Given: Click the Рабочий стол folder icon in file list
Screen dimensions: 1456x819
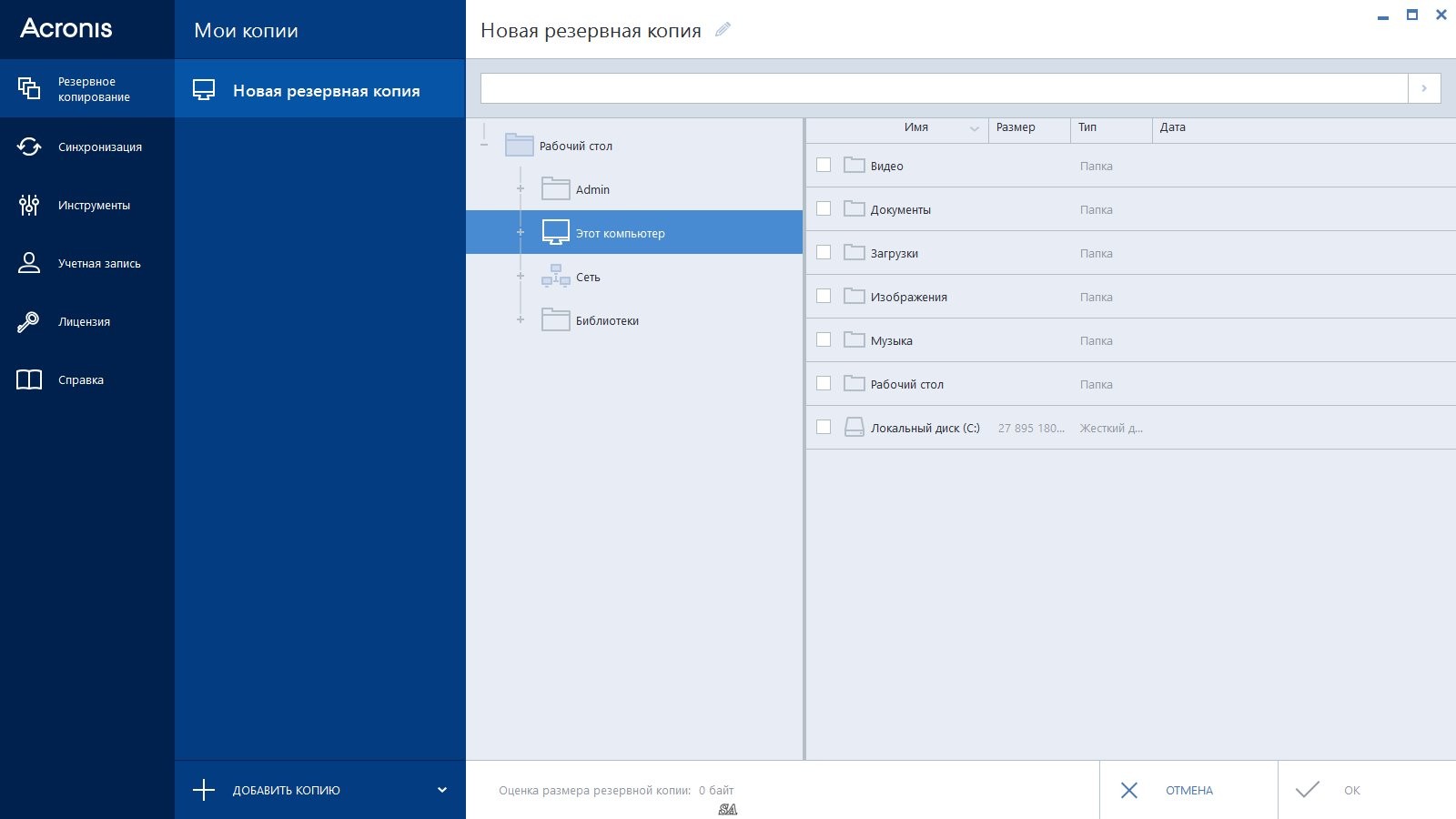Looking at the screenshot, I should click(x=854, y=383).
